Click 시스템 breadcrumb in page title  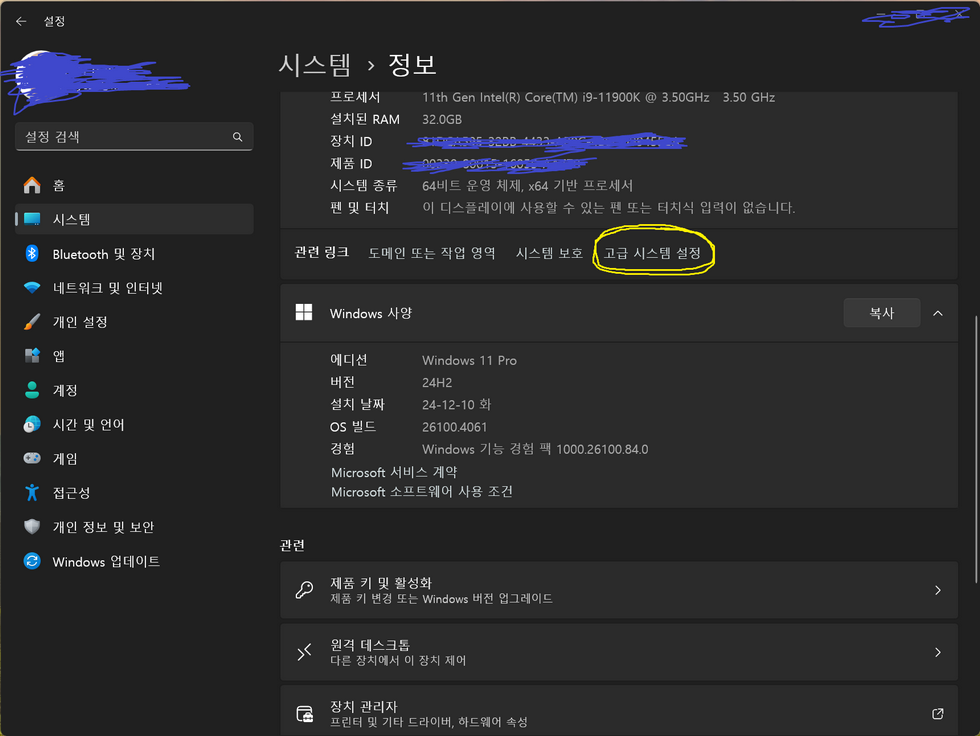(x=314, y=65)
